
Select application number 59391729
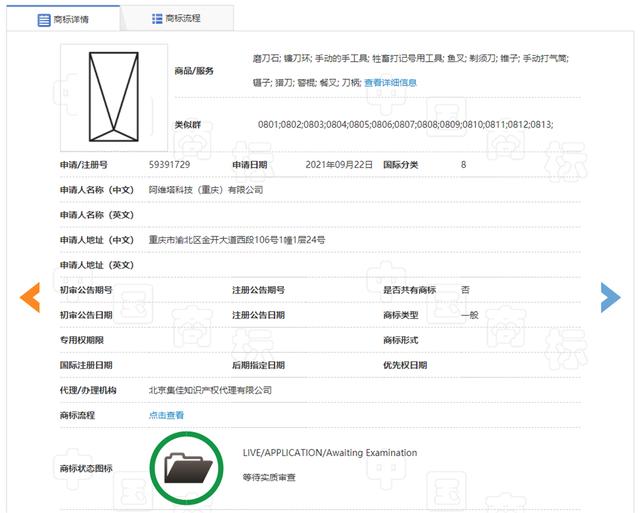click(x=169, y=164)
